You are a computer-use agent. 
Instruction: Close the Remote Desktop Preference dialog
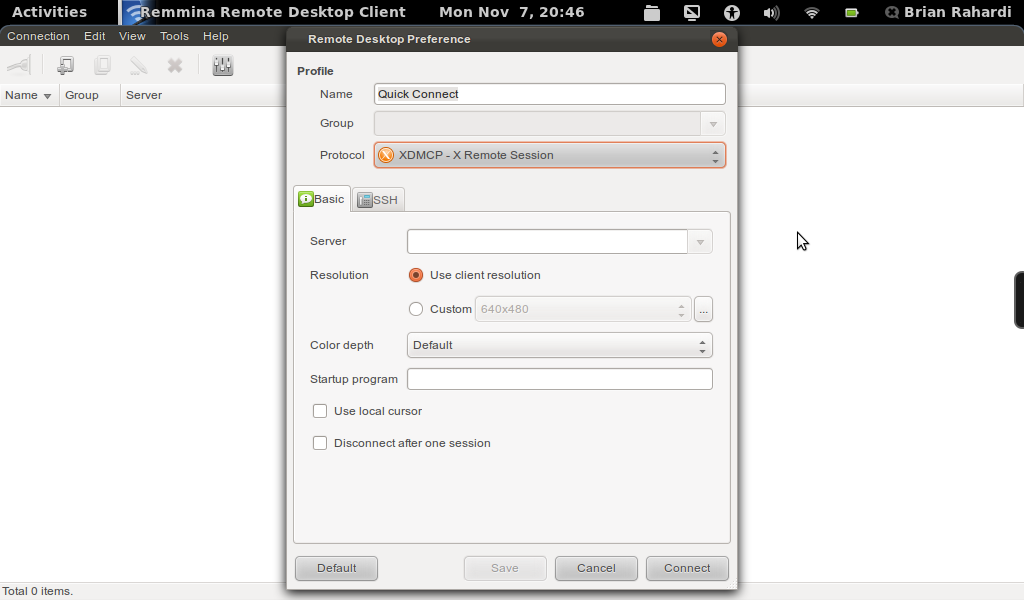(719, 40)
